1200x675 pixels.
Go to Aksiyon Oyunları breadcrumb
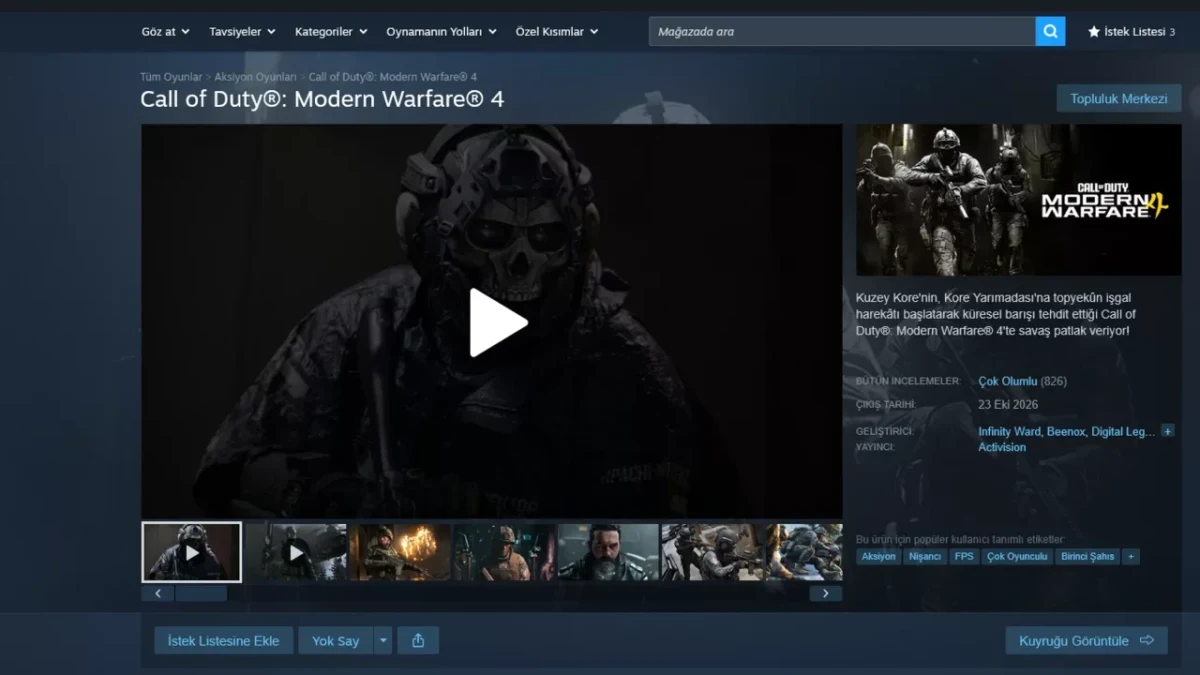click(x=255, y=77)
